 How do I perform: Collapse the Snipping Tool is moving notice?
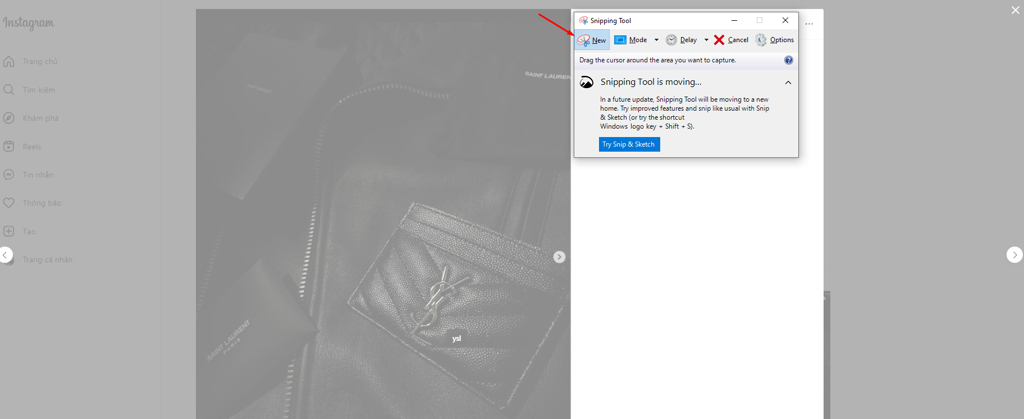click(788, 82)
